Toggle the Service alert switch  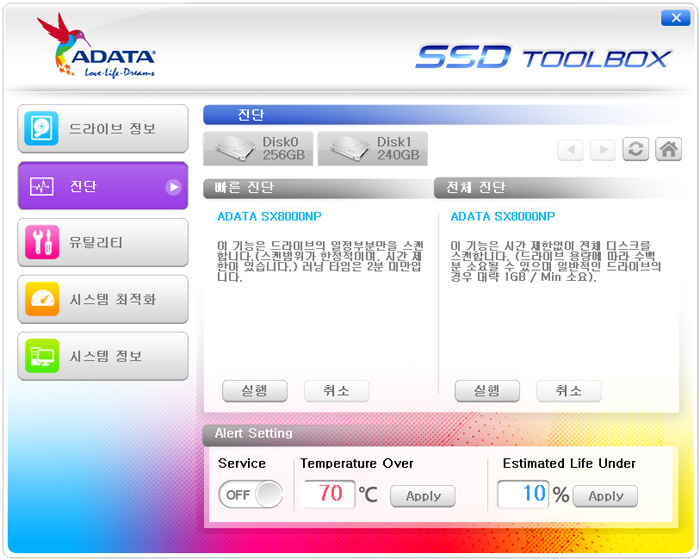click(x=250, y=494)
